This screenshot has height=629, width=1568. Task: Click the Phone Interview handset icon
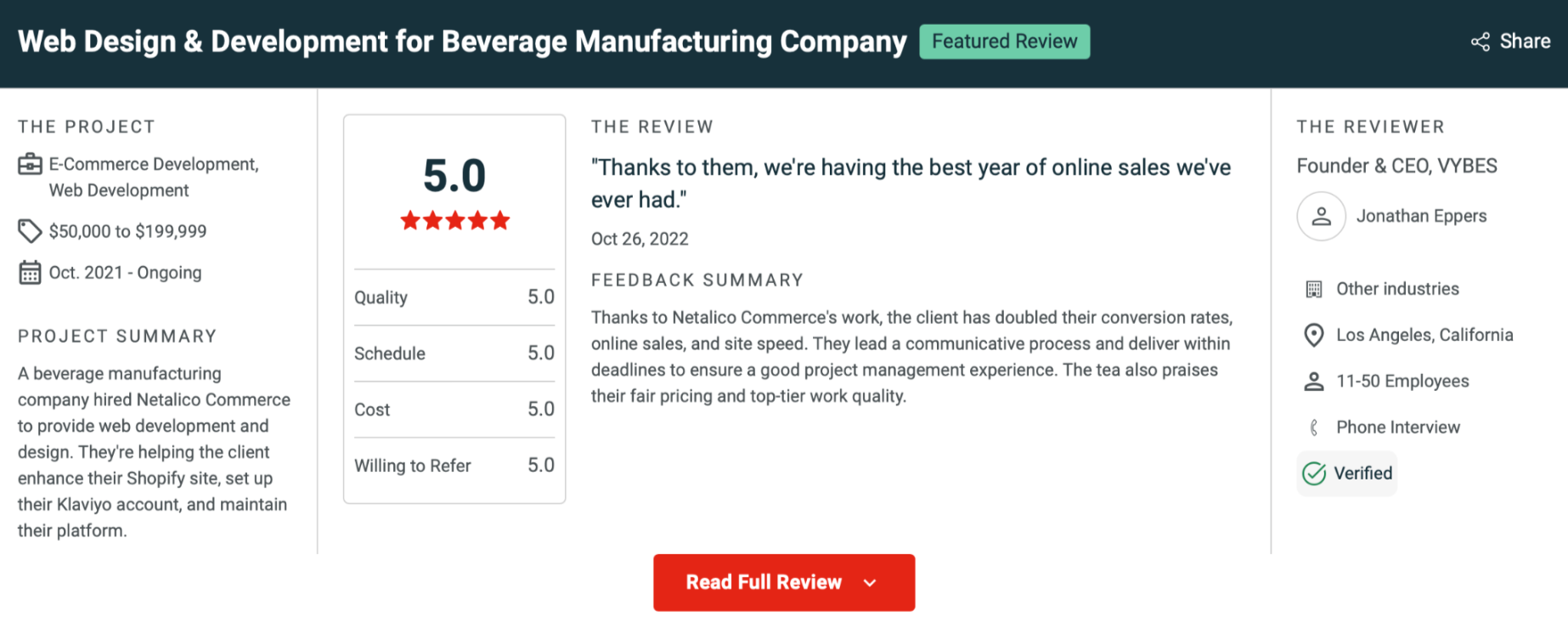coord(1313,428)
